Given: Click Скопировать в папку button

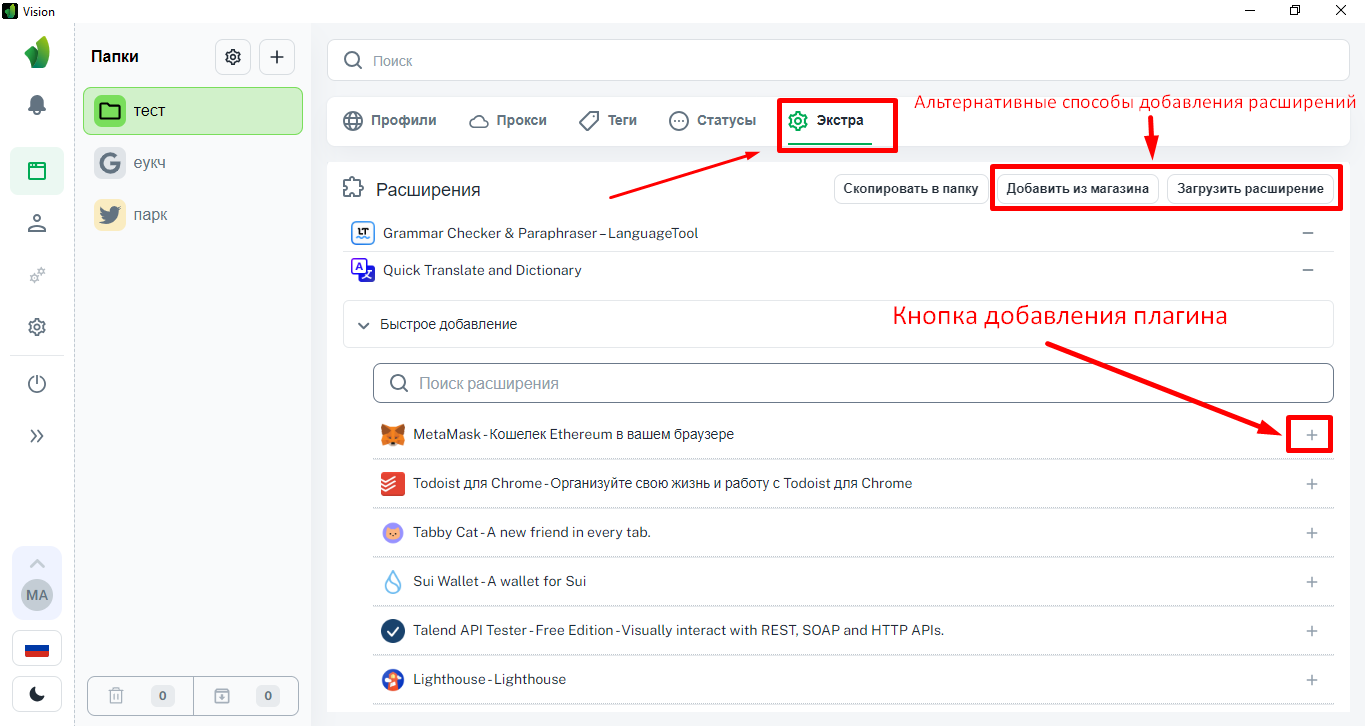Looking at the screenshot, I should (x=910, y=188).
